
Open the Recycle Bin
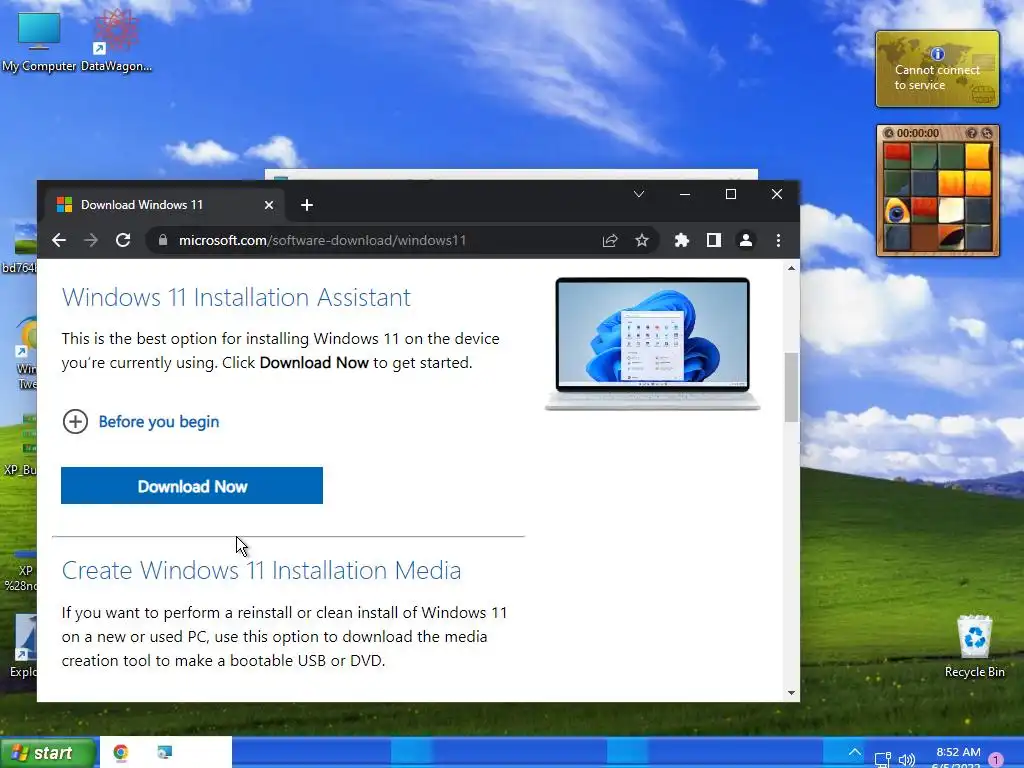(974, 647)
